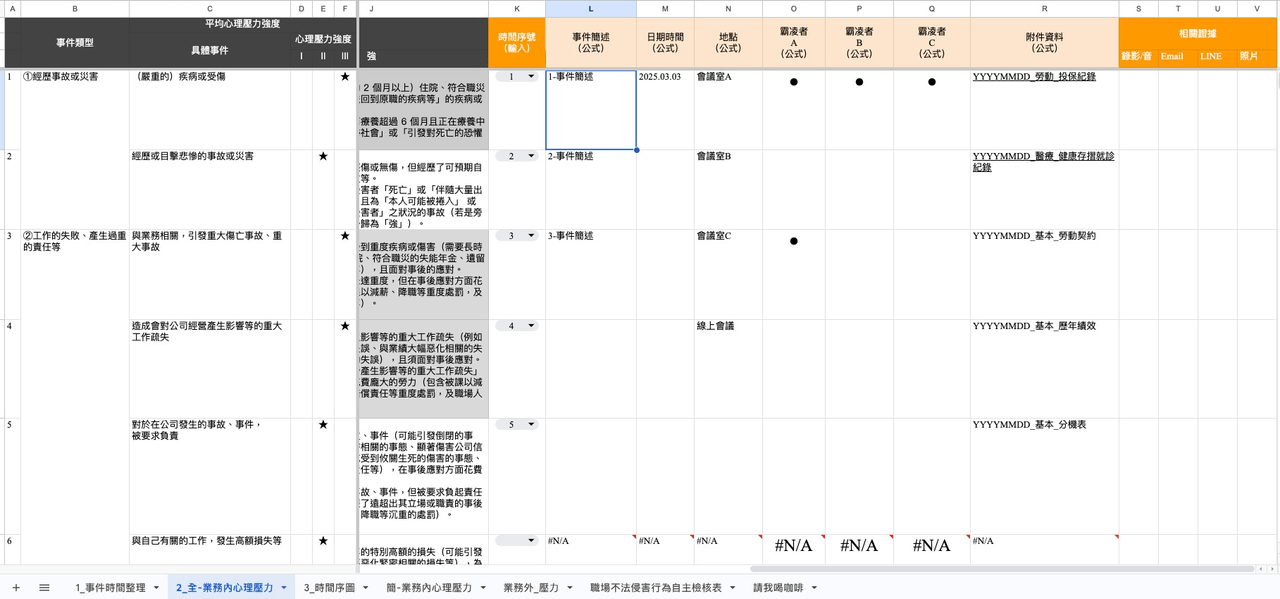Switch to the 業務外_壓力 sheet tab
This screenshot has width=1280, height=599.
click(x=530, y=588)
